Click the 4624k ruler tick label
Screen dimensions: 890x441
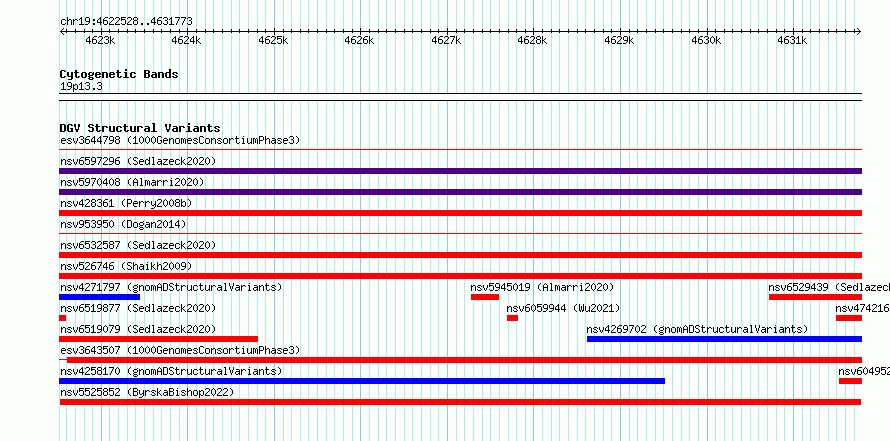tap(186, 41)
